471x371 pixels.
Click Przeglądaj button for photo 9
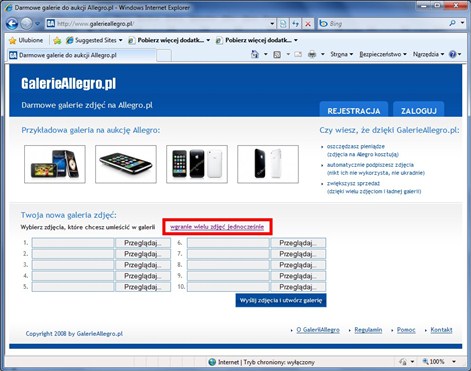[298, 276]
